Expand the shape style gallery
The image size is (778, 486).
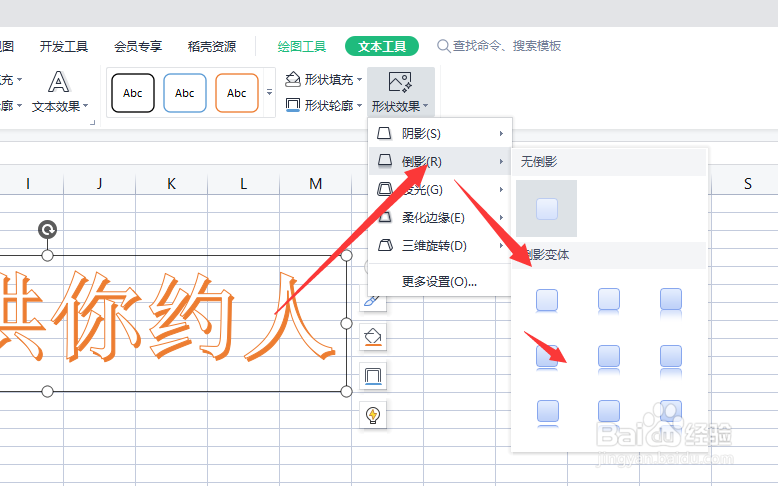tap(269, 93)
